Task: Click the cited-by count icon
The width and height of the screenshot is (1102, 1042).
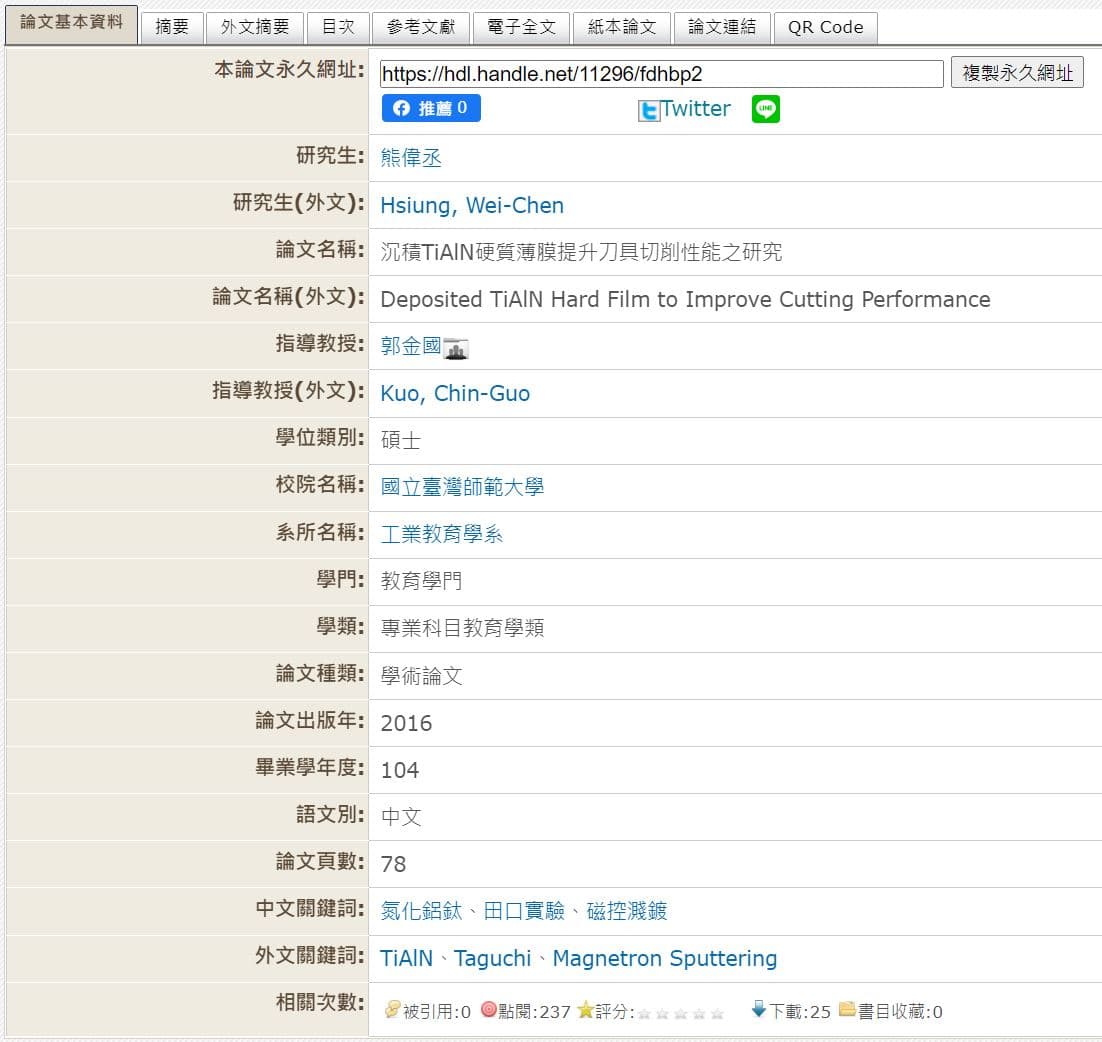Action: click(x=392, y=1010)
